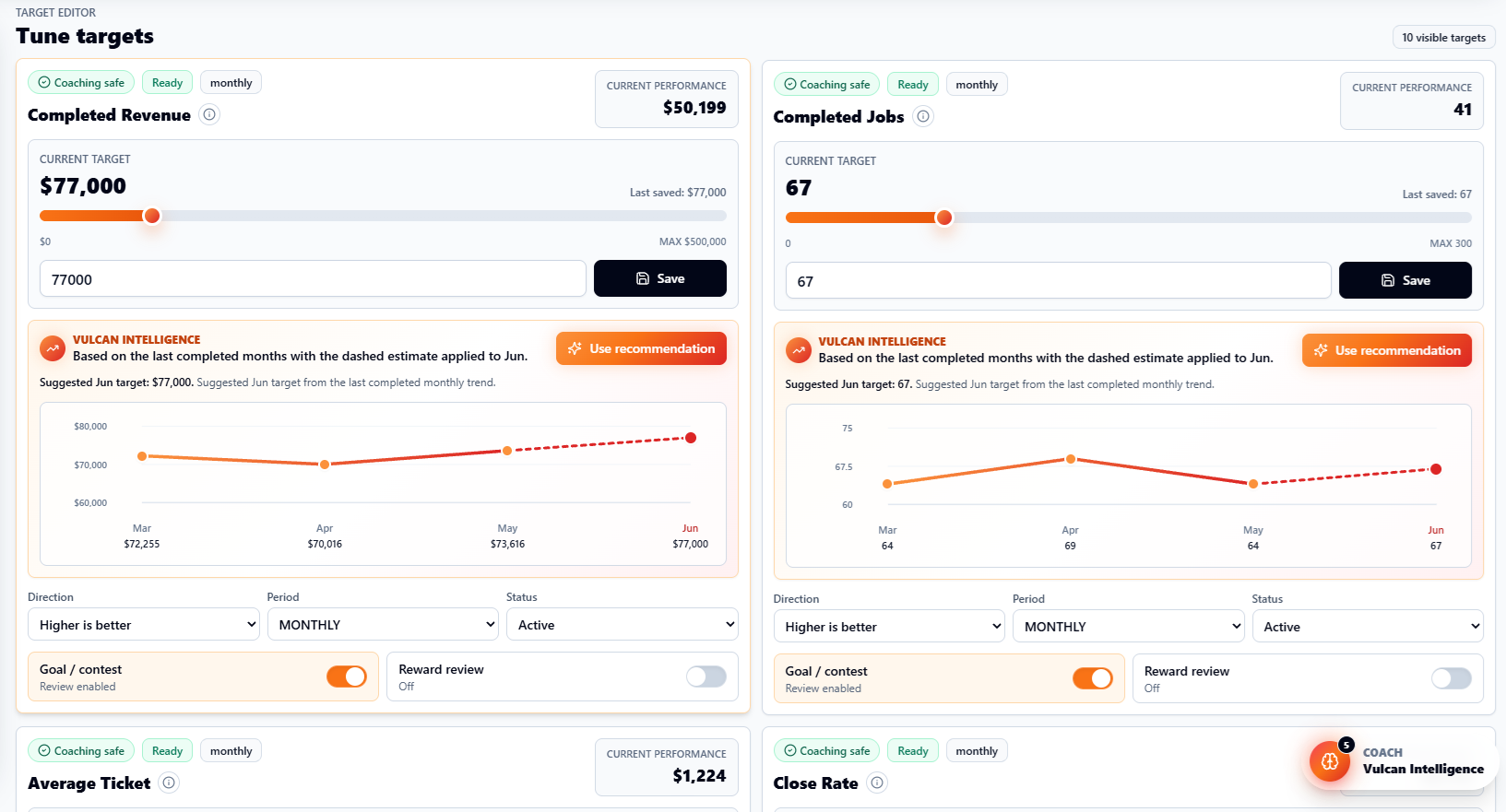Viewport: 1506px width, 812px height.
Task: Disable Goal / contest toggle for Completed Revenue
Action: (347, 677)
